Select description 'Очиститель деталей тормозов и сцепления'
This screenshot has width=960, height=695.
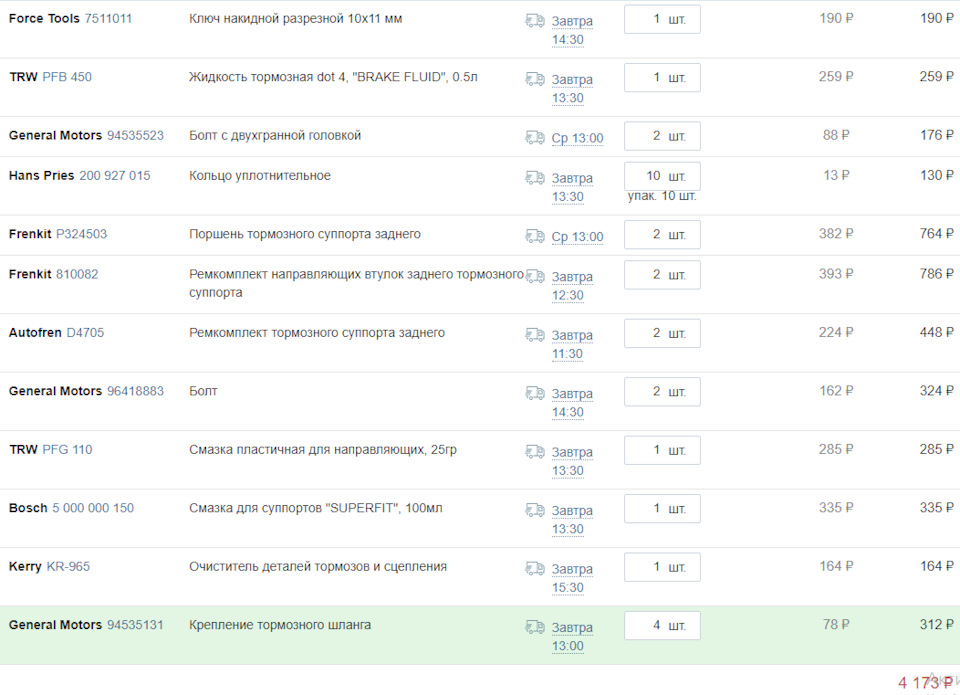pos(318,566)
